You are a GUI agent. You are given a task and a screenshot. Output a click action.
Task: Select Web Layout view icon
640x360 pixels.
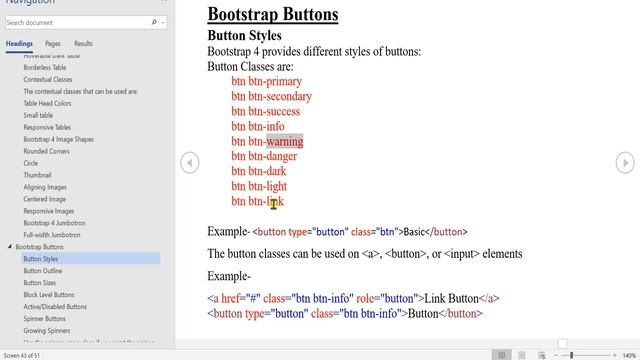coord(542,356)
